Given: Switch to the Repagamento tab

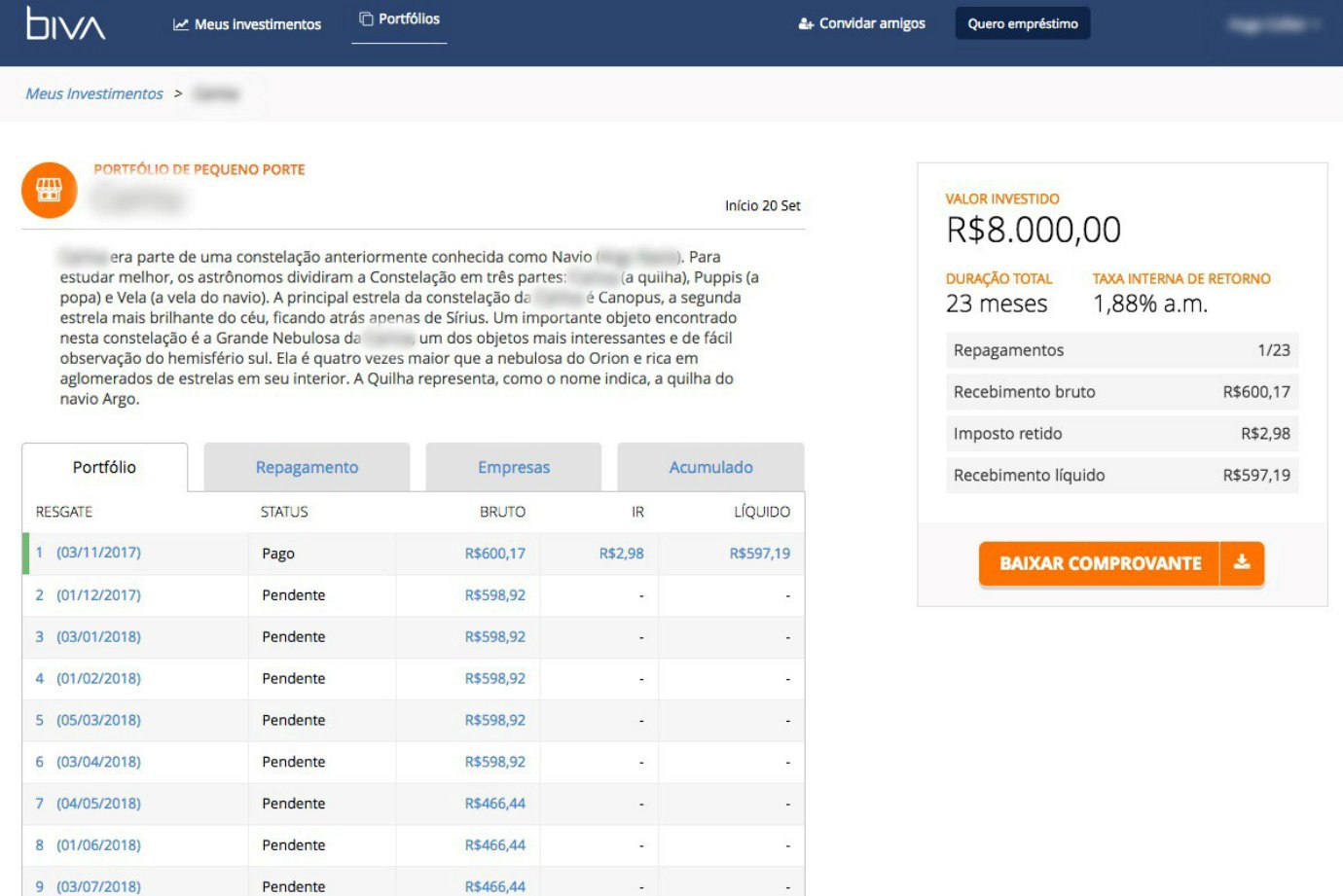Looking at the screenshot, I should tap(307, 467).
